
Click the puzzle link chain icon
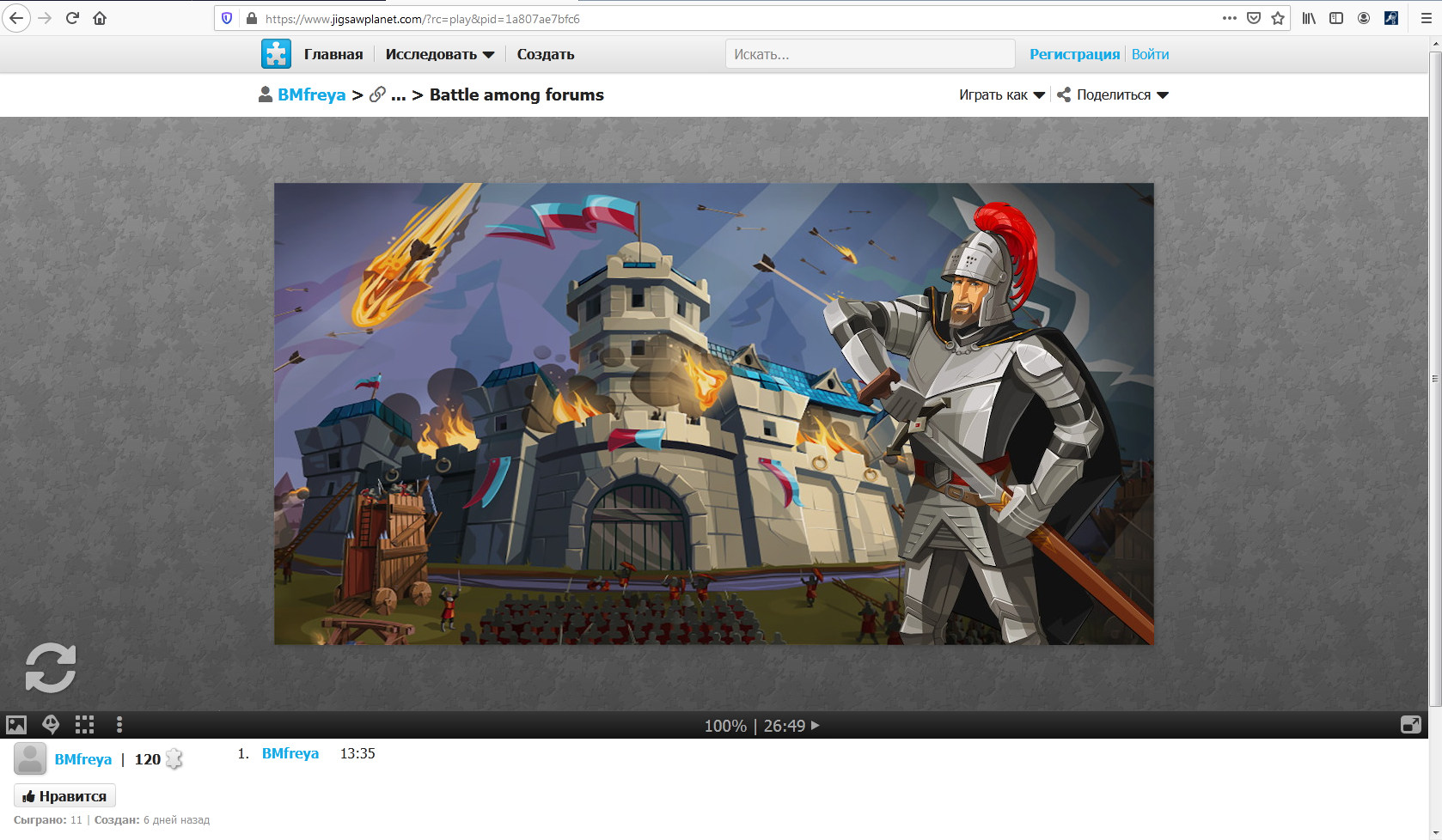coord(377,94)
